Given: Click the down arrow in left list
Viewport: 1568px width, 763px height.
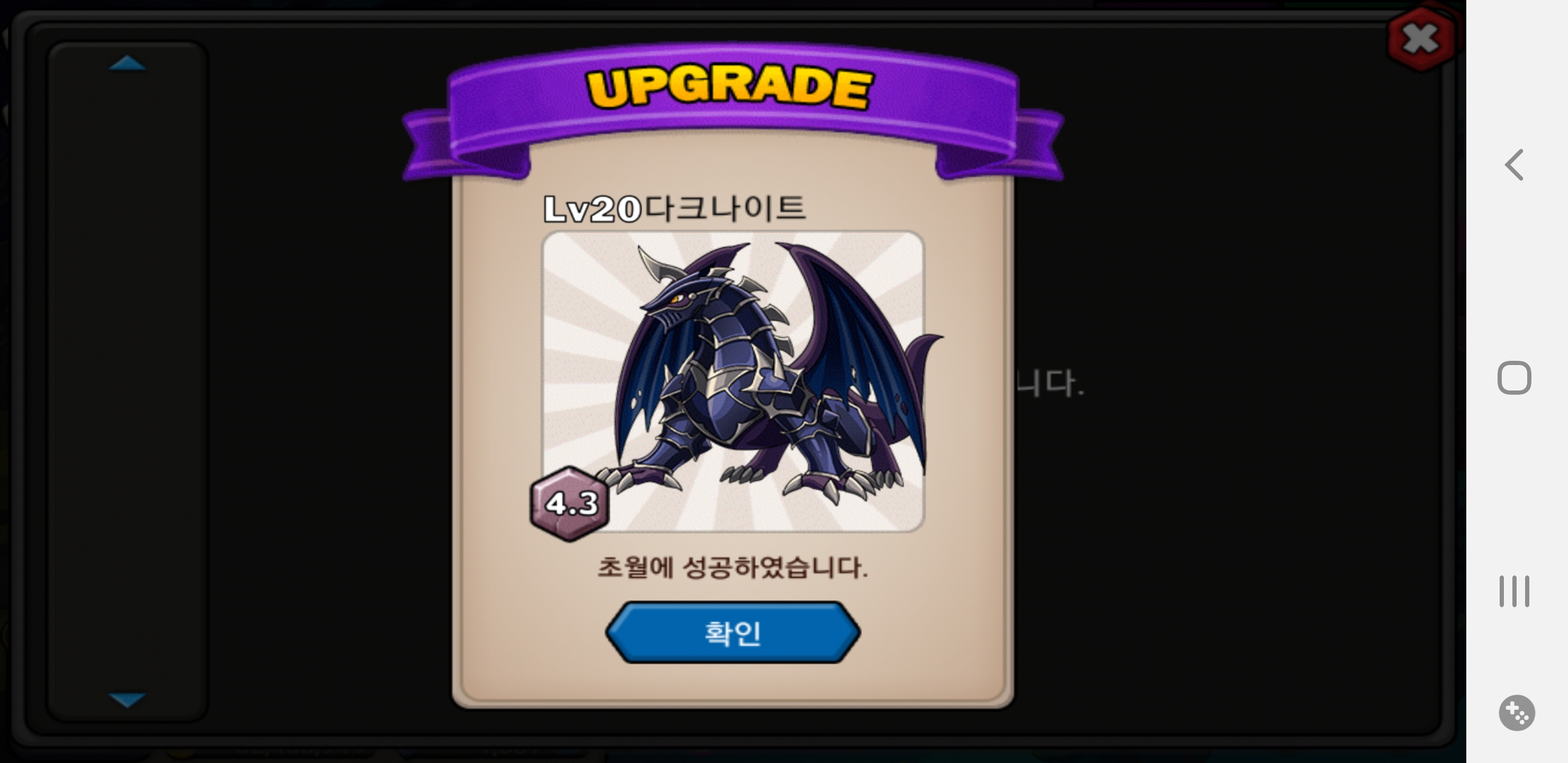Looking at the screenshot, I should click(x=127, y=699).
